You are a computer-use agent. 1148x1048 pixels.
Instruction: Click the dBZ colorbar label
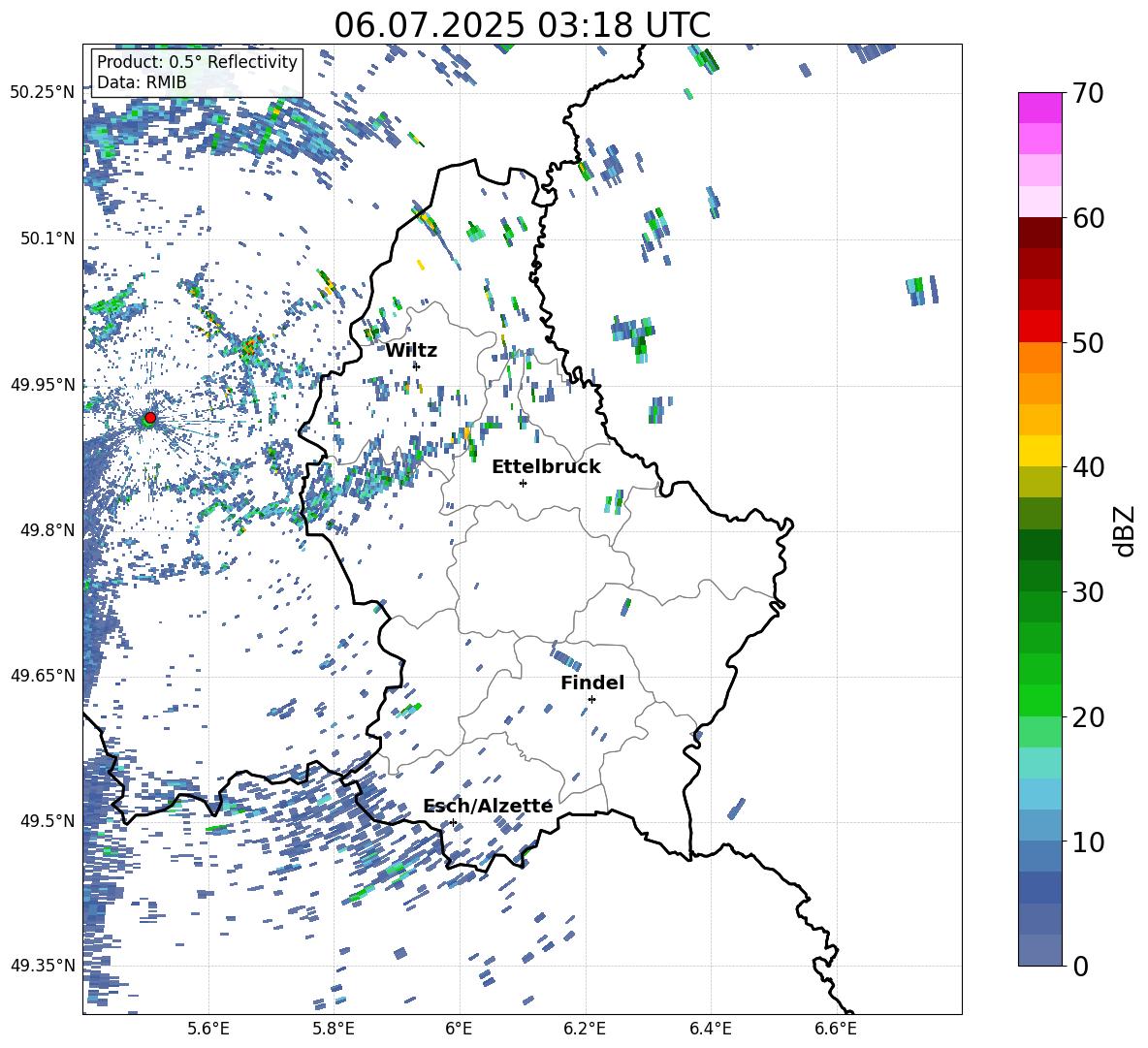tap(1123, 530)
